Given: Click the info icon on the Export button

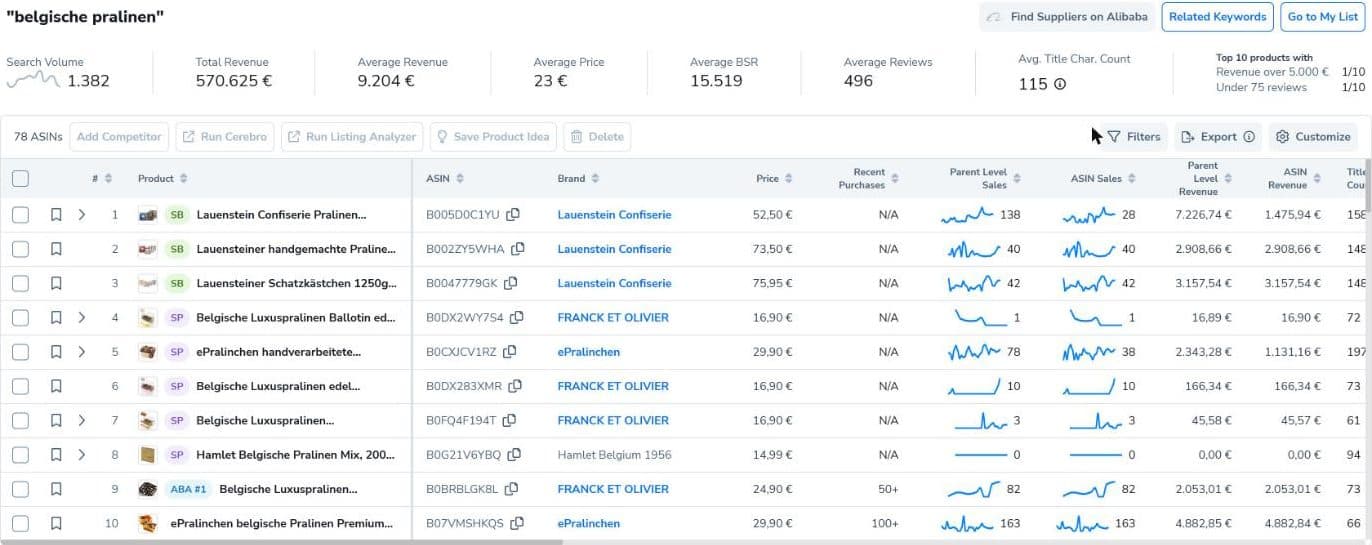Looking at the screenshot, I should click(x=1249, y=137).
